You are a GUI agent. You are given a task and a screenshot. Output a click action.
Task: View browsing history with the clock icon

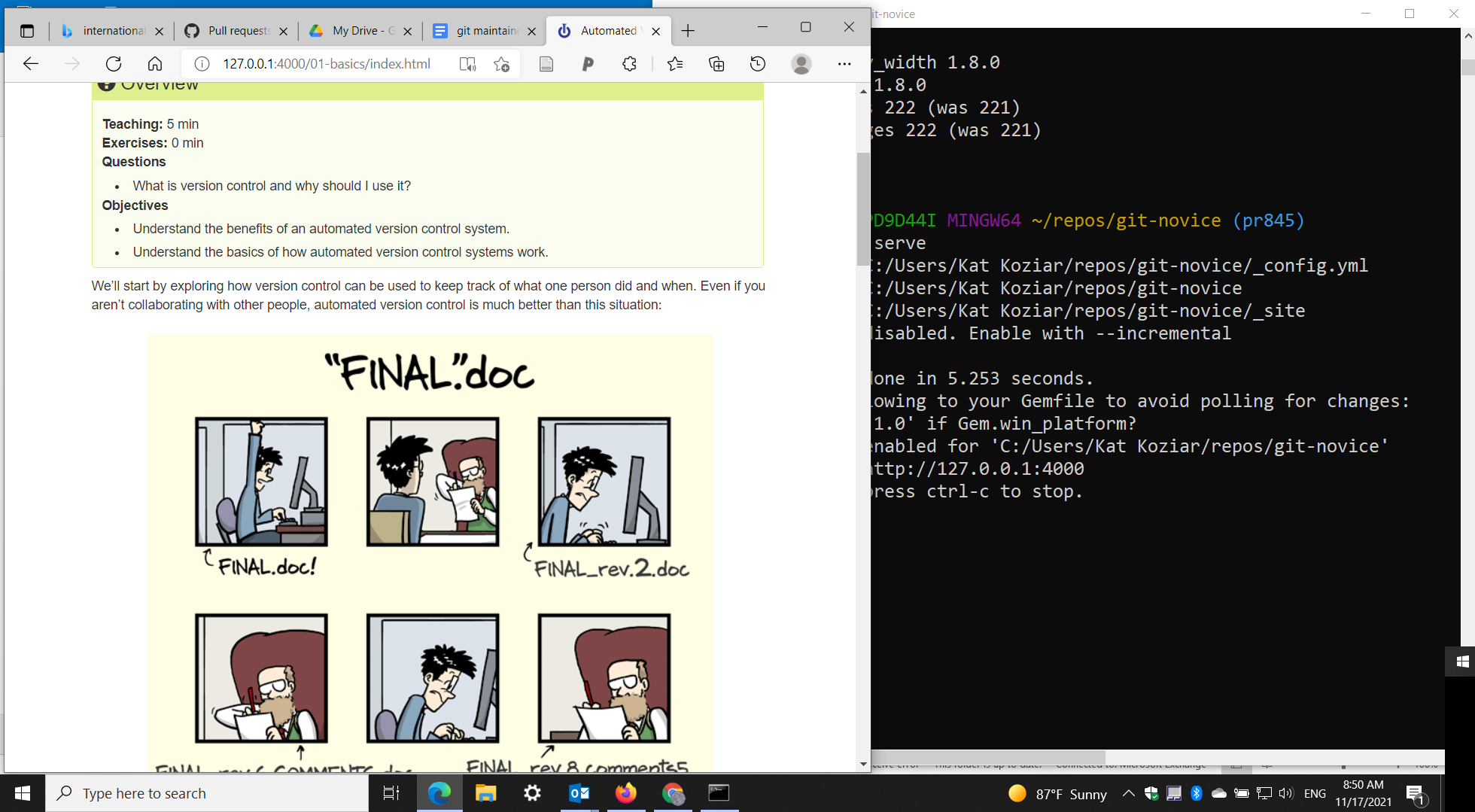pos(757,64)
